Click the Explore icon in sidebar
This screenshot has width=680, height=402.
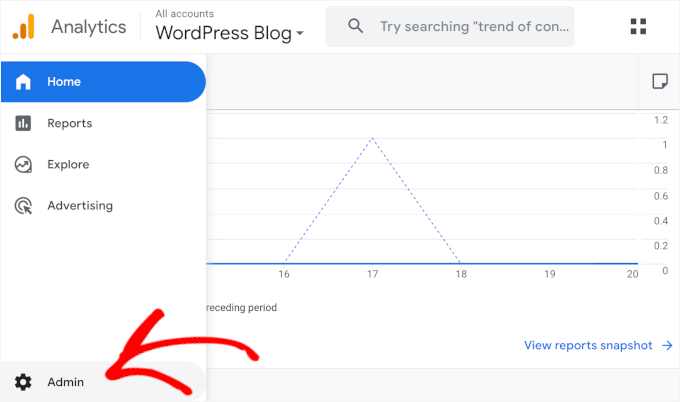[x=24, y=164]
